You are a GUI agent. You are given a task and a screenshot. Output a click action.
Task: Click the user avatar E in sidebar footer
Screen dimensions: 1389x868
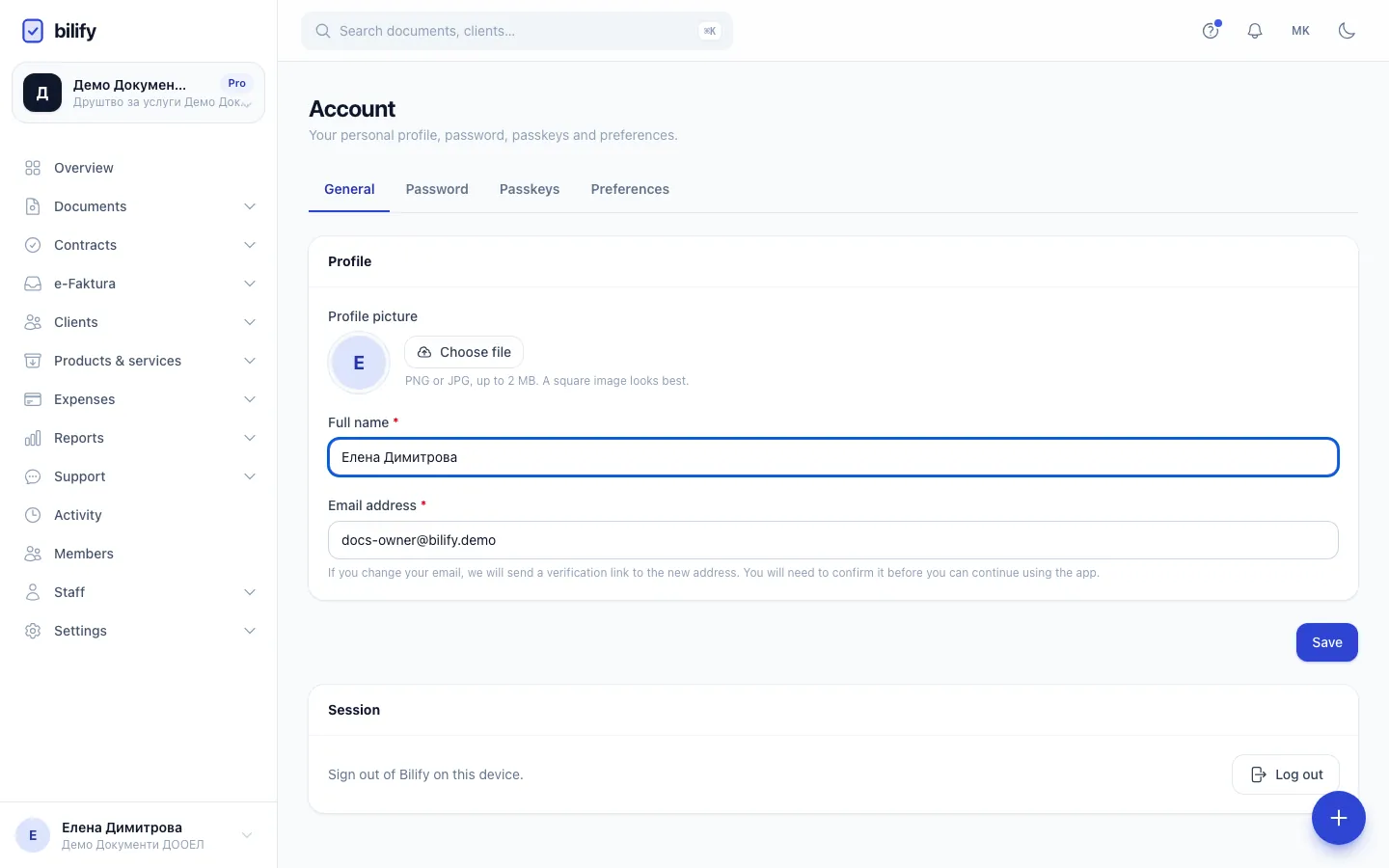[x=33, y=835]
